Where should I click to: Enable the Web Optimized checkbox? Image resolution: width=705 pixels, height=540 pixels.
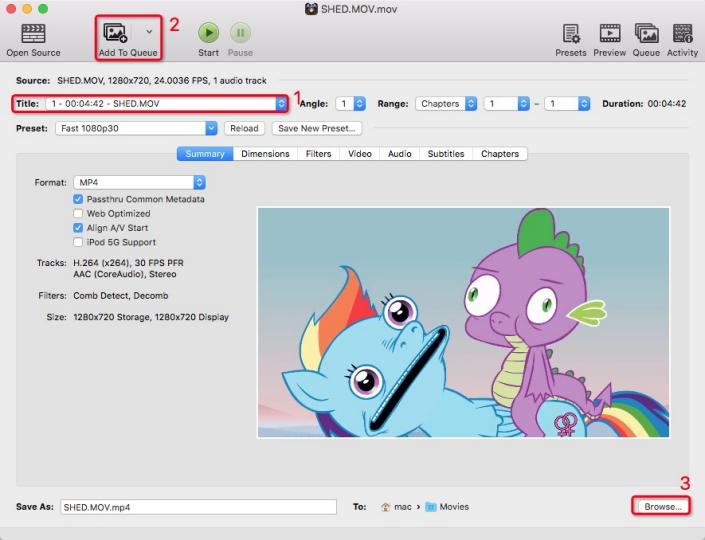click(x=78, y=213)
